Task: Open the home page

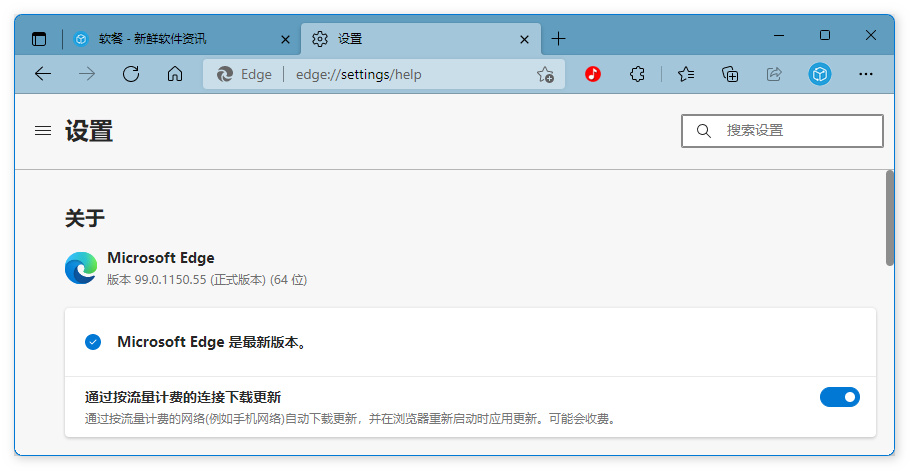Action: 175,74
